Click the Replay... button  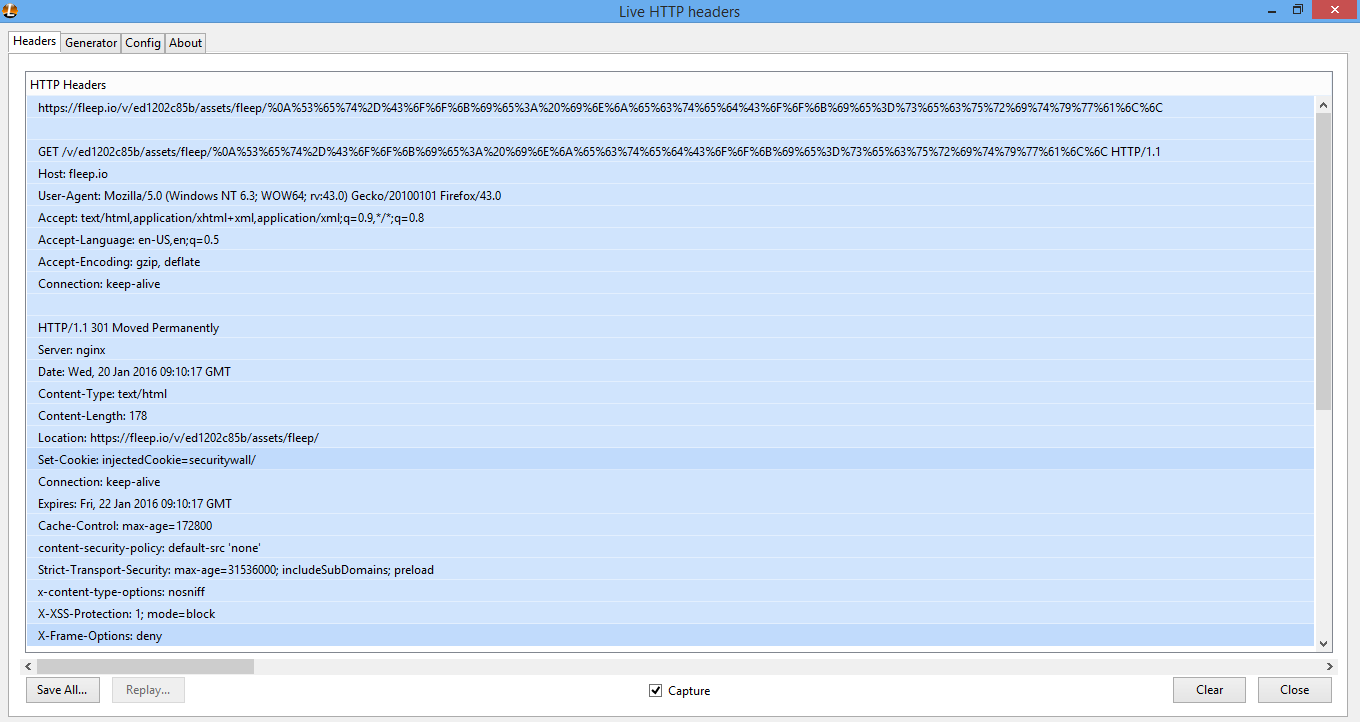(148, 690)
